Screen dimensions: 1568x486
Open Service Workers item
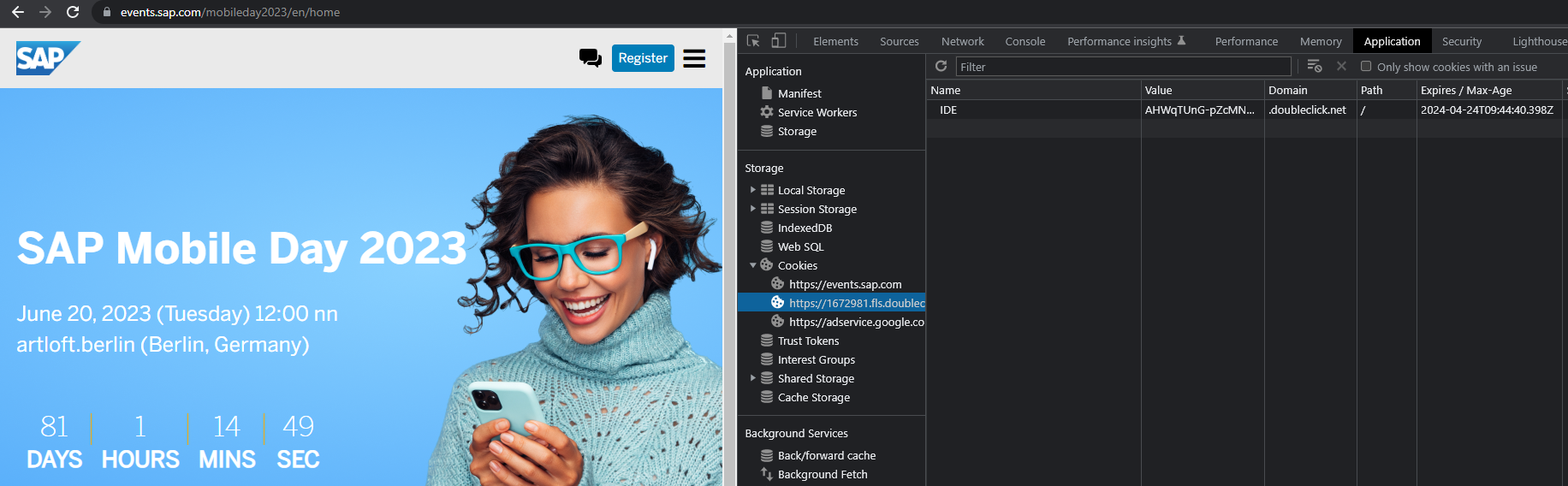point(817,112)
